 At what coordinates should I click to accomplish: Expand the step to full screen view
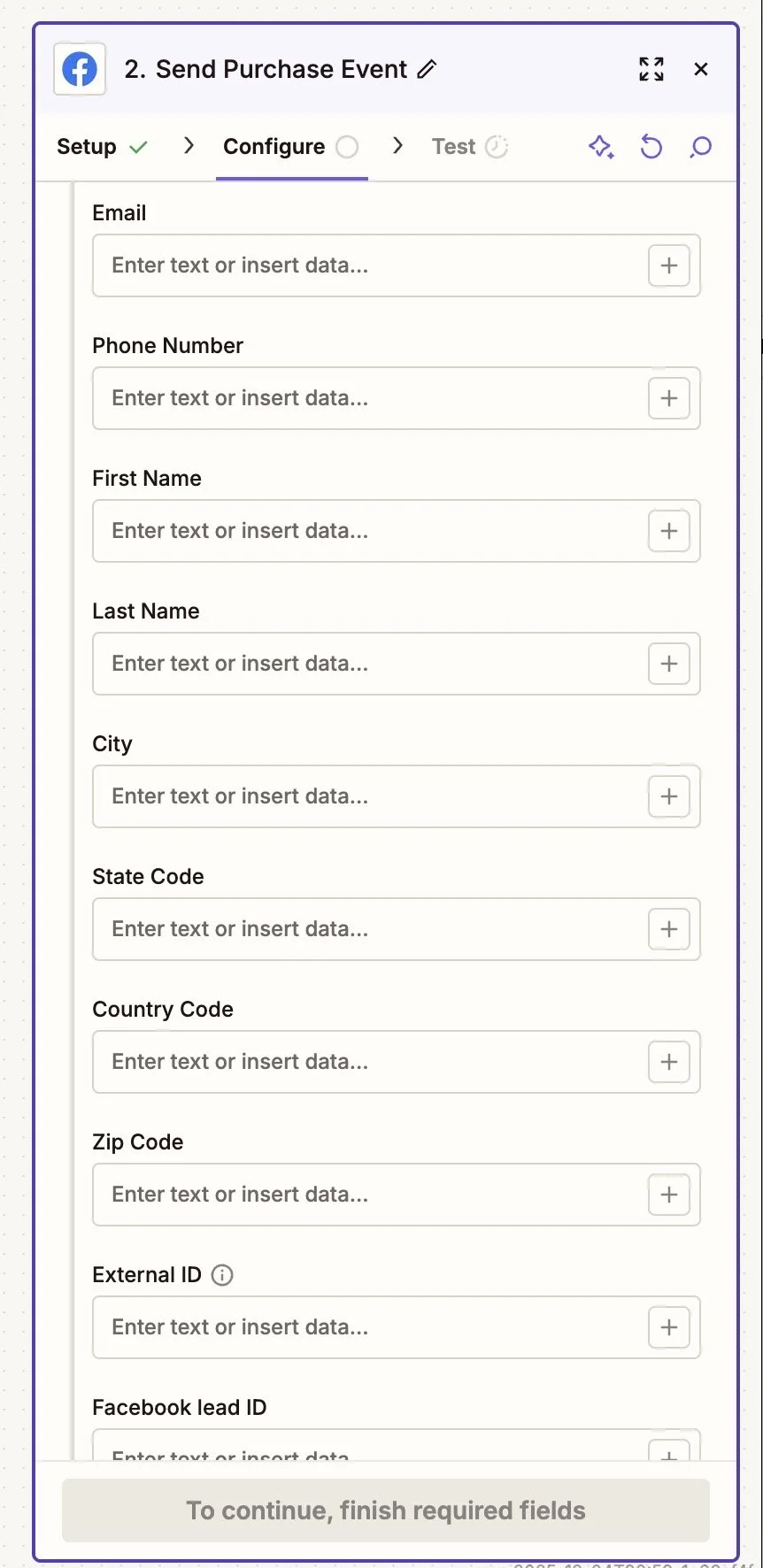click(x=651, y=68)
